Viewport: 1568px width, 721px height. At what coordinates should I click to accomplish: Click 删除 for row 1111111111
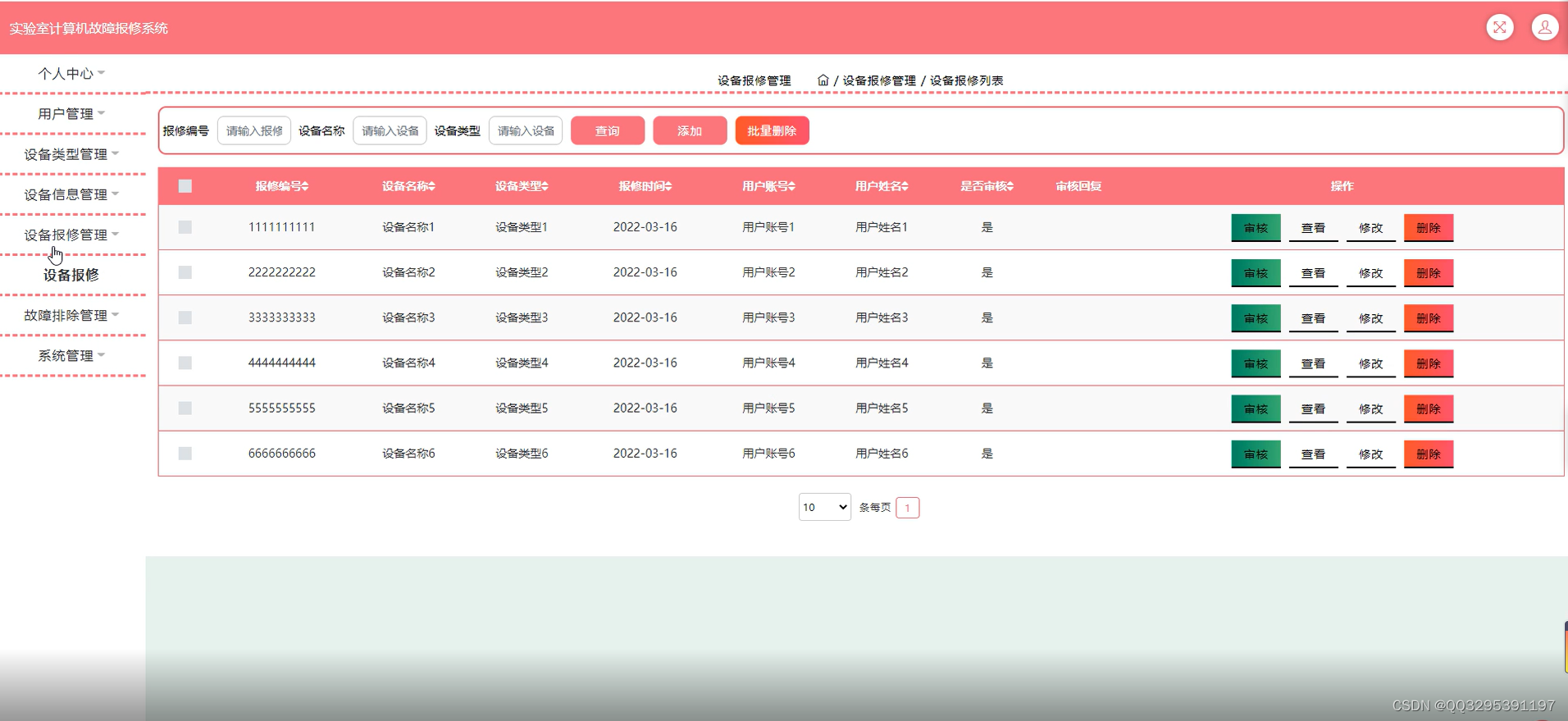1429,228
